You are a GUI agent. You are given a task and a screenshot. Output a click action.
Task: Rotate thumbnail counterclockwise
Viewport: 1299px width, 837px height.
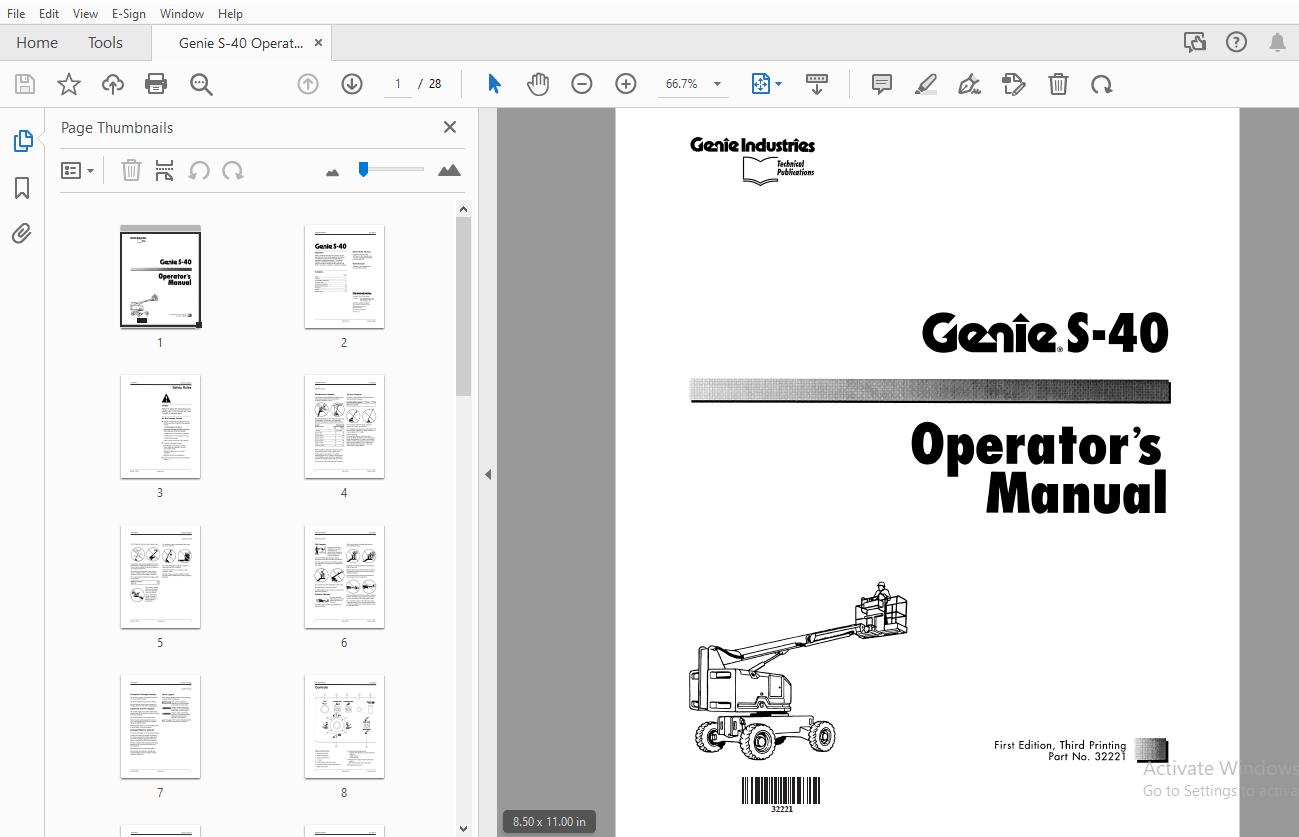click(199, 170)
